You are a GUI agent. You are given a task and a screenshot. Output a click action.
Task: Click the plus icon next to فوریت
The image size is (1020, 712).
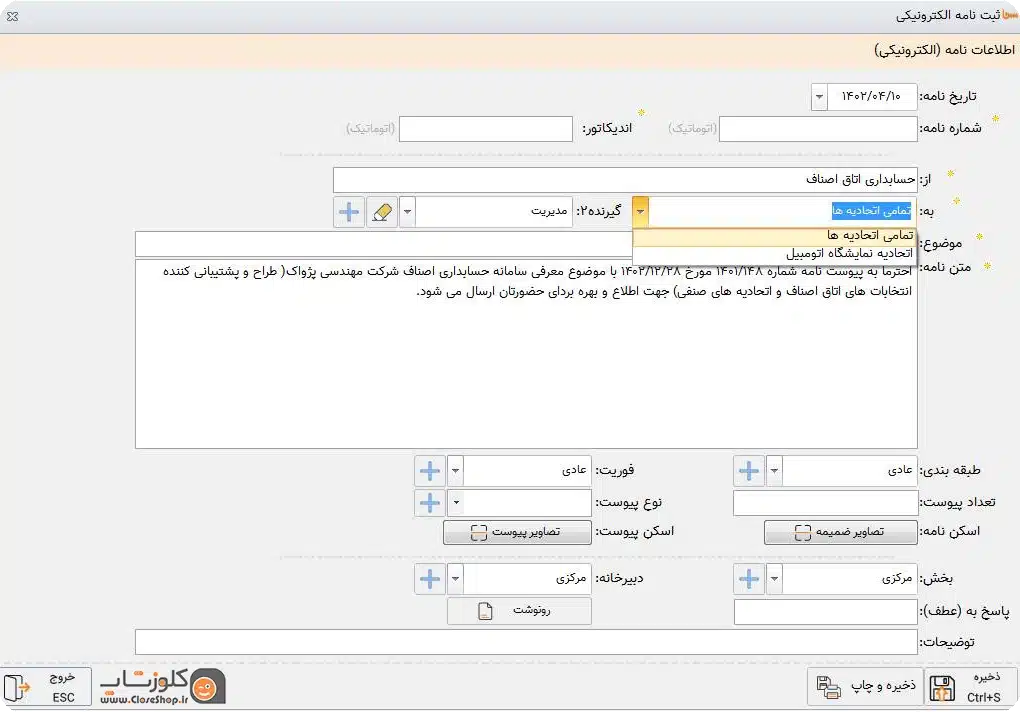click(x=429, y=470)
